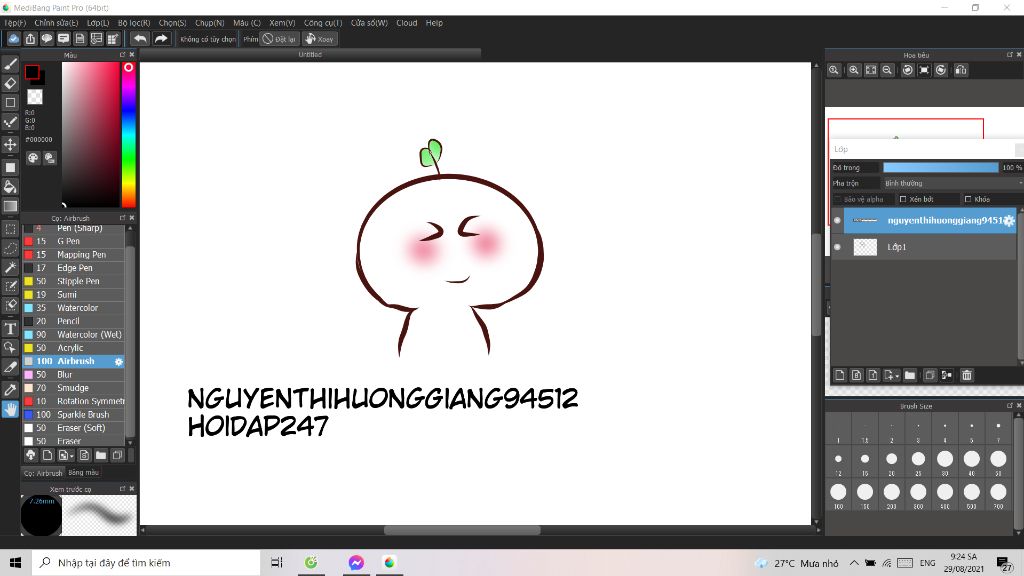Select the Watercolor (Wet) brush
The width and height of the screenshot is (1024, 576).
click(x=74, y=335)
